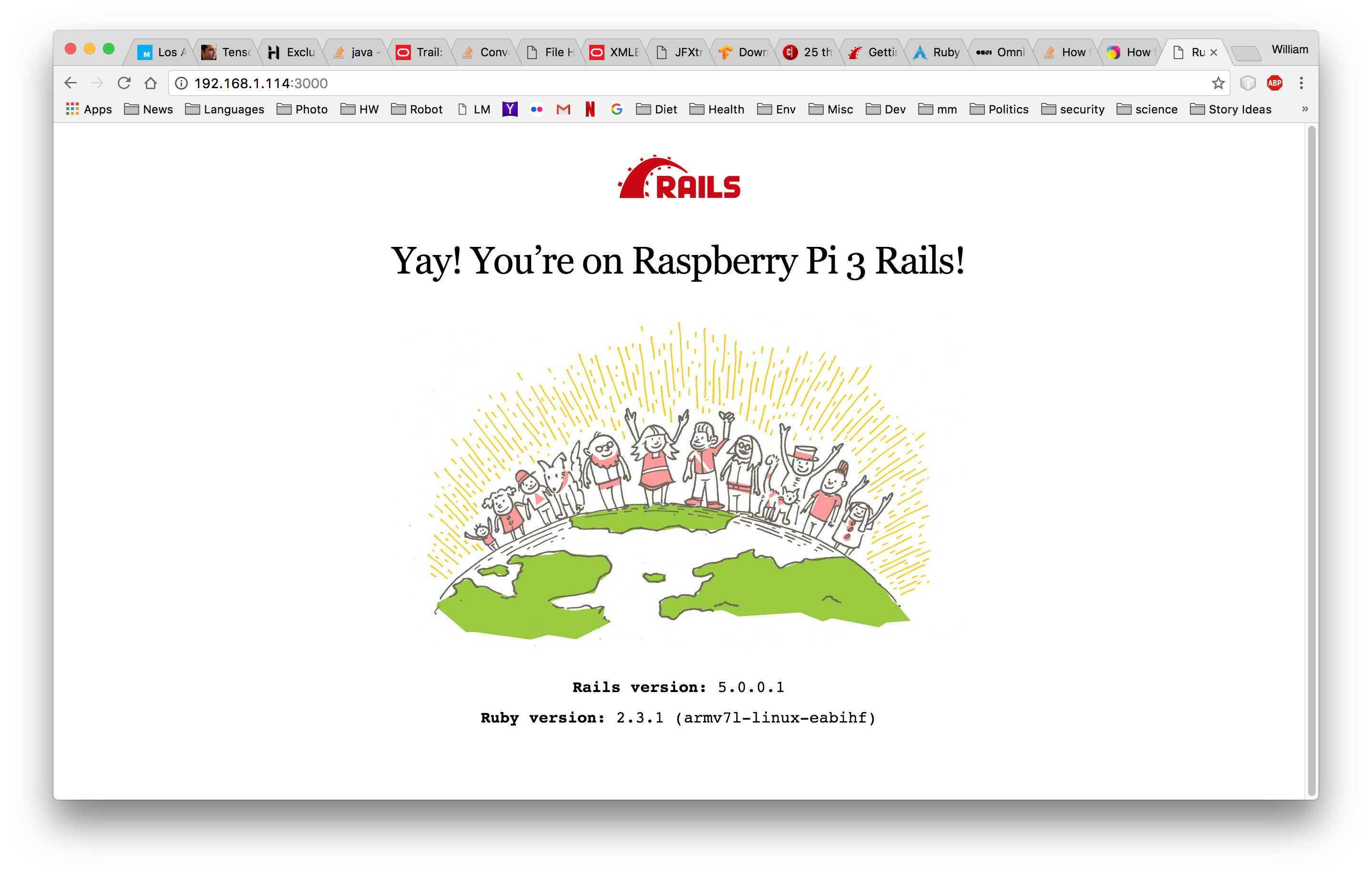Open a new tab
Image resolution: width=1372 pixels, height=876 pixels.
click(1246, 54)
